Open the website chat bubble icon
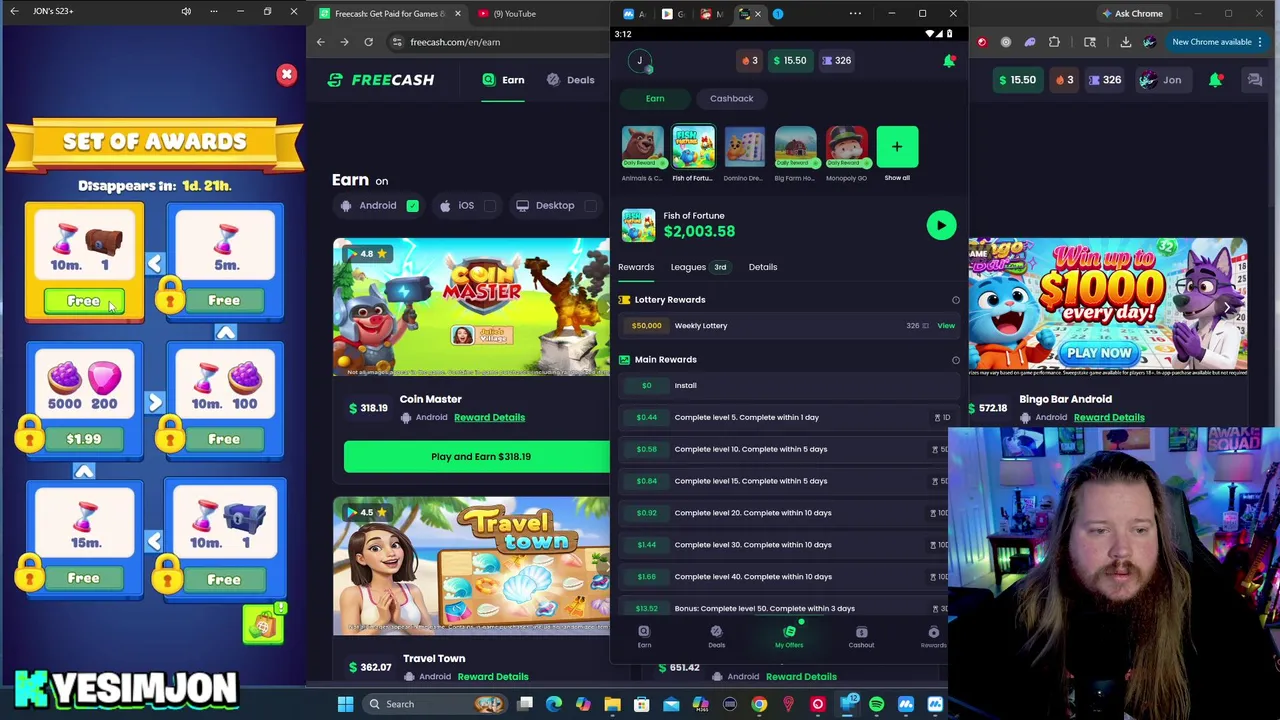Viewport: 1280px width, 720px height. tap(1254, 80)
